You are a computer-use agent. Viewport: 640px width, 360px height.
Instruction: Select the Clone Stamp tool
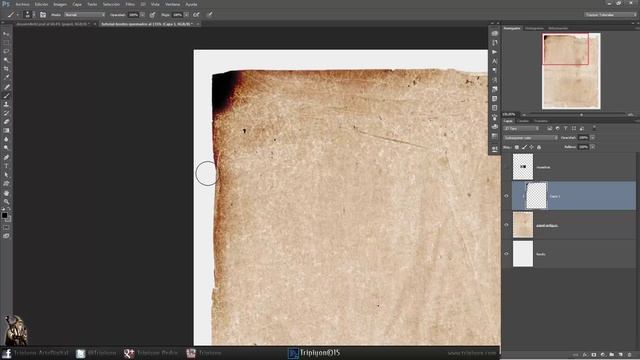point(6,104)
